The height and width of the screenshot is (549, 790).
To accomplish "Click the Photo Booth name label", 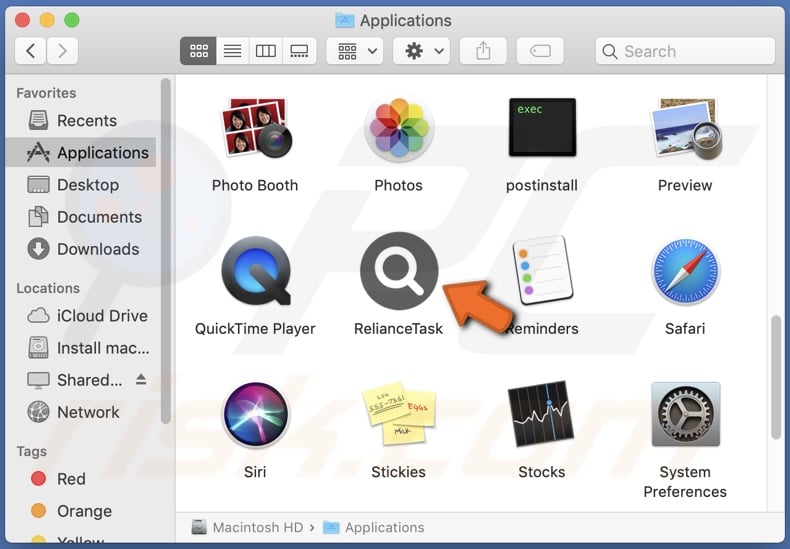I will (255, 185).
